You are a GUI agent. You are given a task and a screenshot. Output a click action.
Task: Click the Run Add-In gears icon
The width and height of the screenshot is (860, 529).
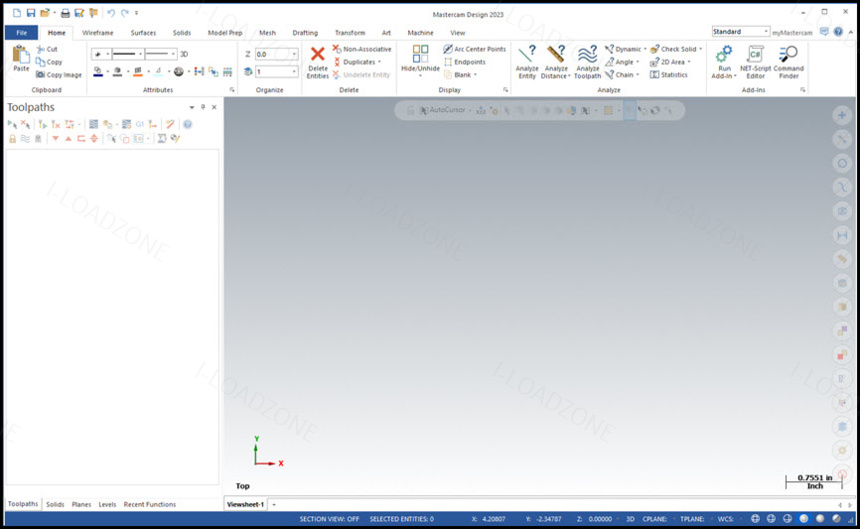click(x=724, y=54)
